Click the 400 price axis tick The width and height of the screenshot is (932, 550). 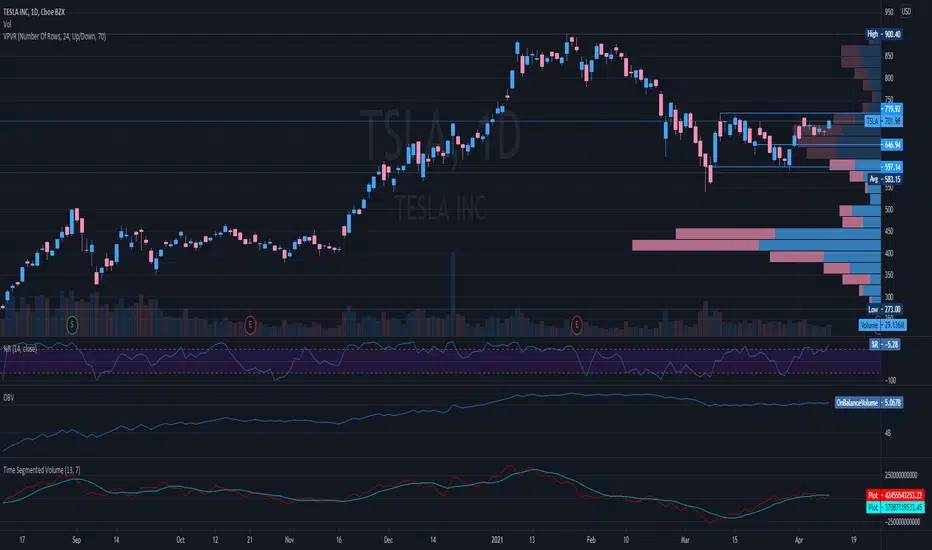click(x=889, y=253)
